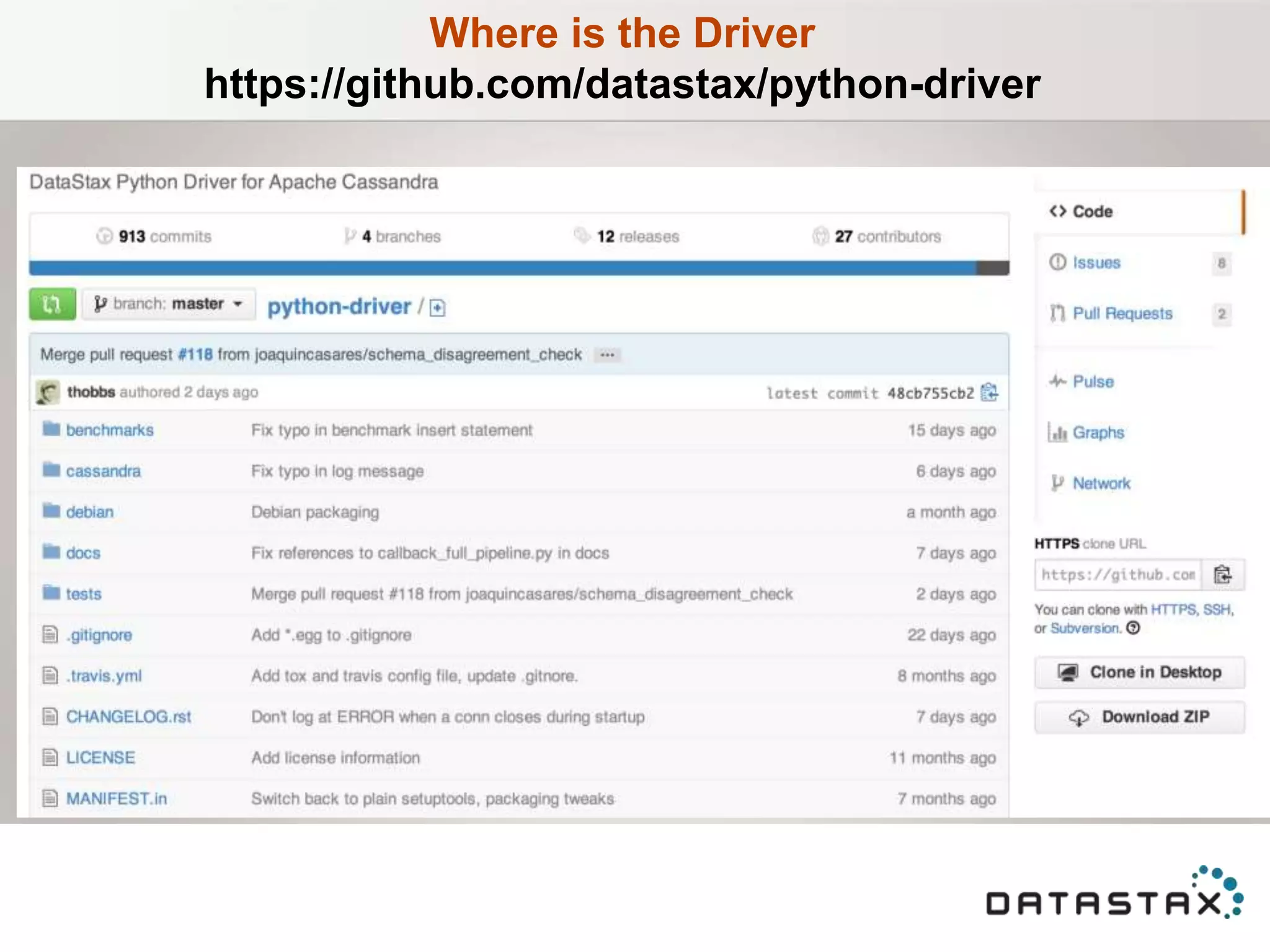The height and width of the screenshot is (952, 1270).
Task: Switch to the Pull Requests tab
Action: 1122,314
